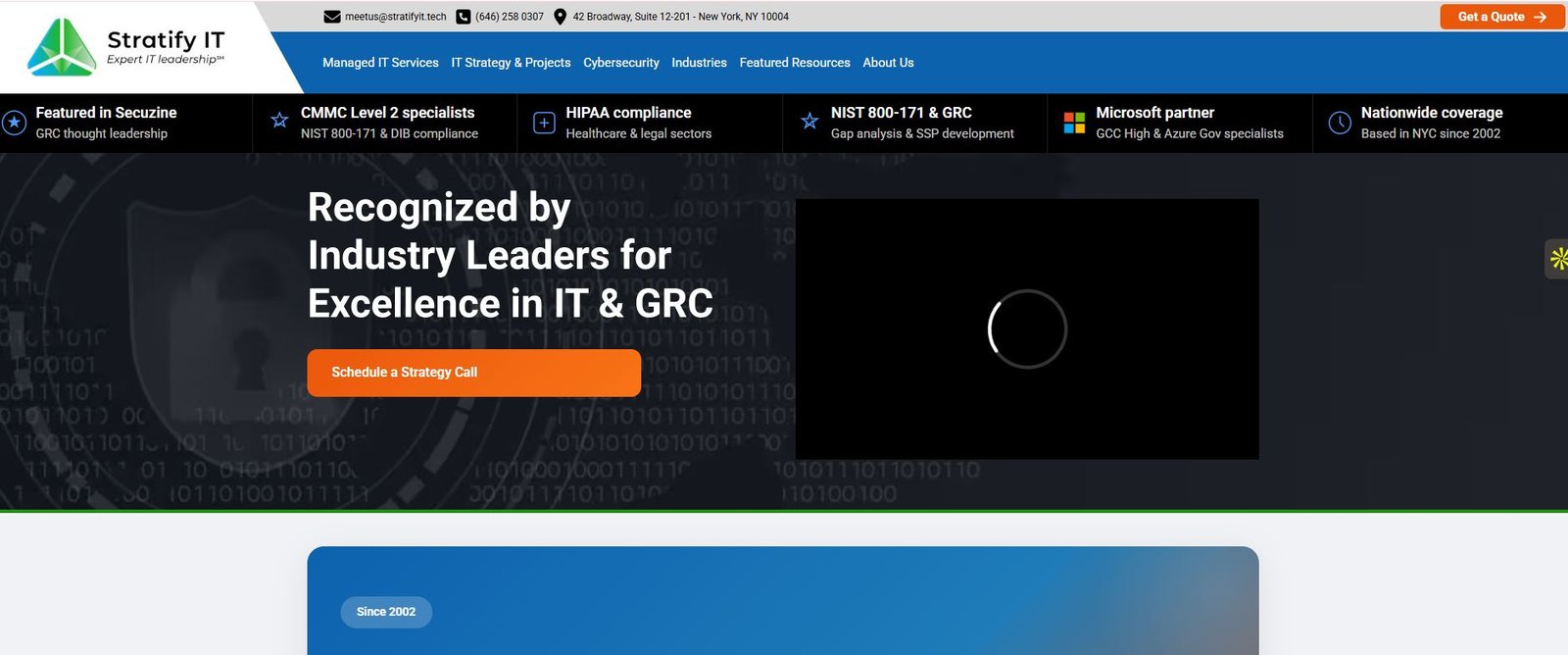Click the plus-box icon beside HIPAA compliance
This screenshot has width=1568, height=655.
544,123
